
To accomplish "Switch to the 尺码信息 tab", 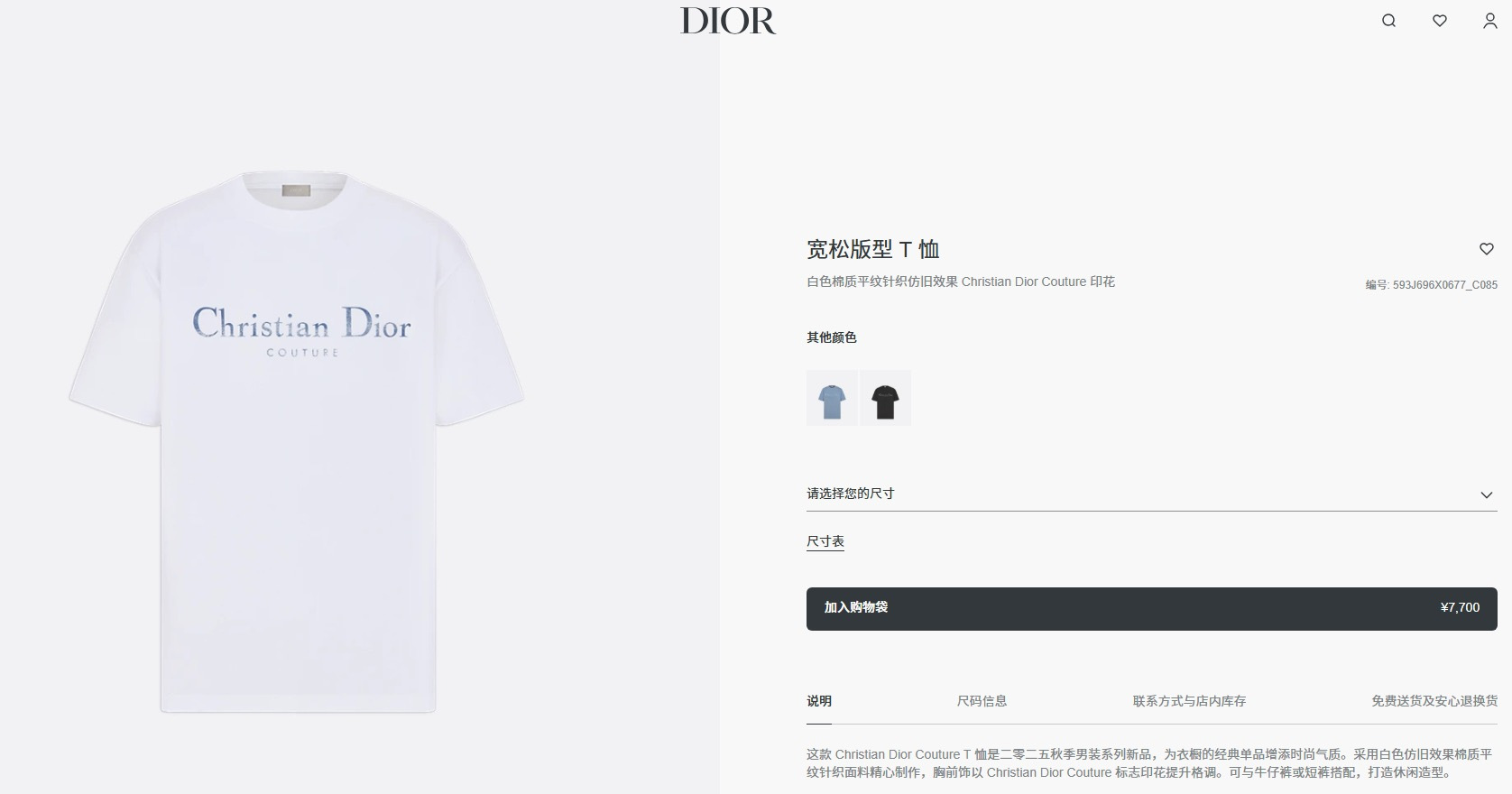I will pyautogui.click(x=982, y=701).
